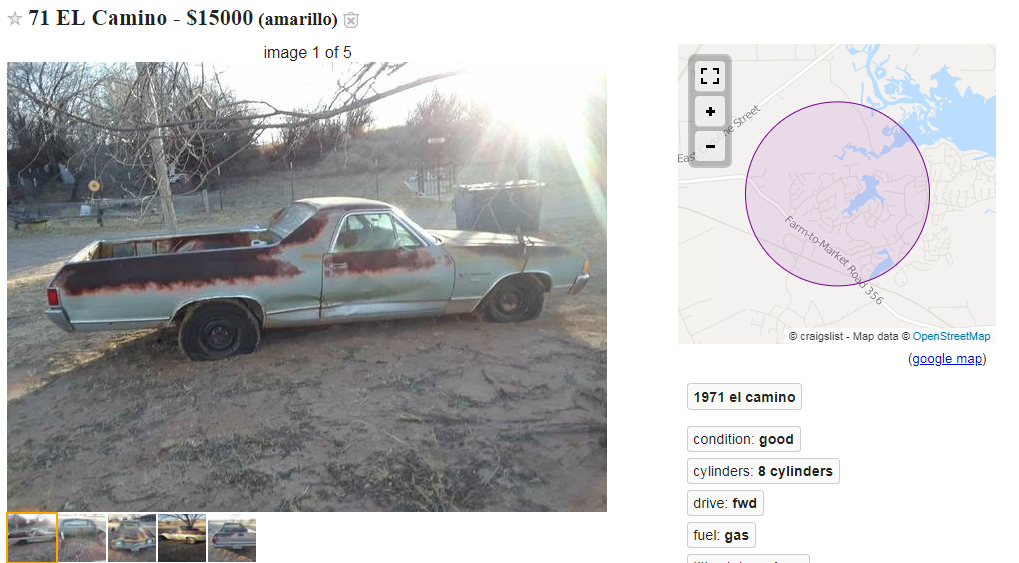Screen dimensions: 1019x563
Task: Display the fifth thumbnail photo
Action: coord(232,538)
